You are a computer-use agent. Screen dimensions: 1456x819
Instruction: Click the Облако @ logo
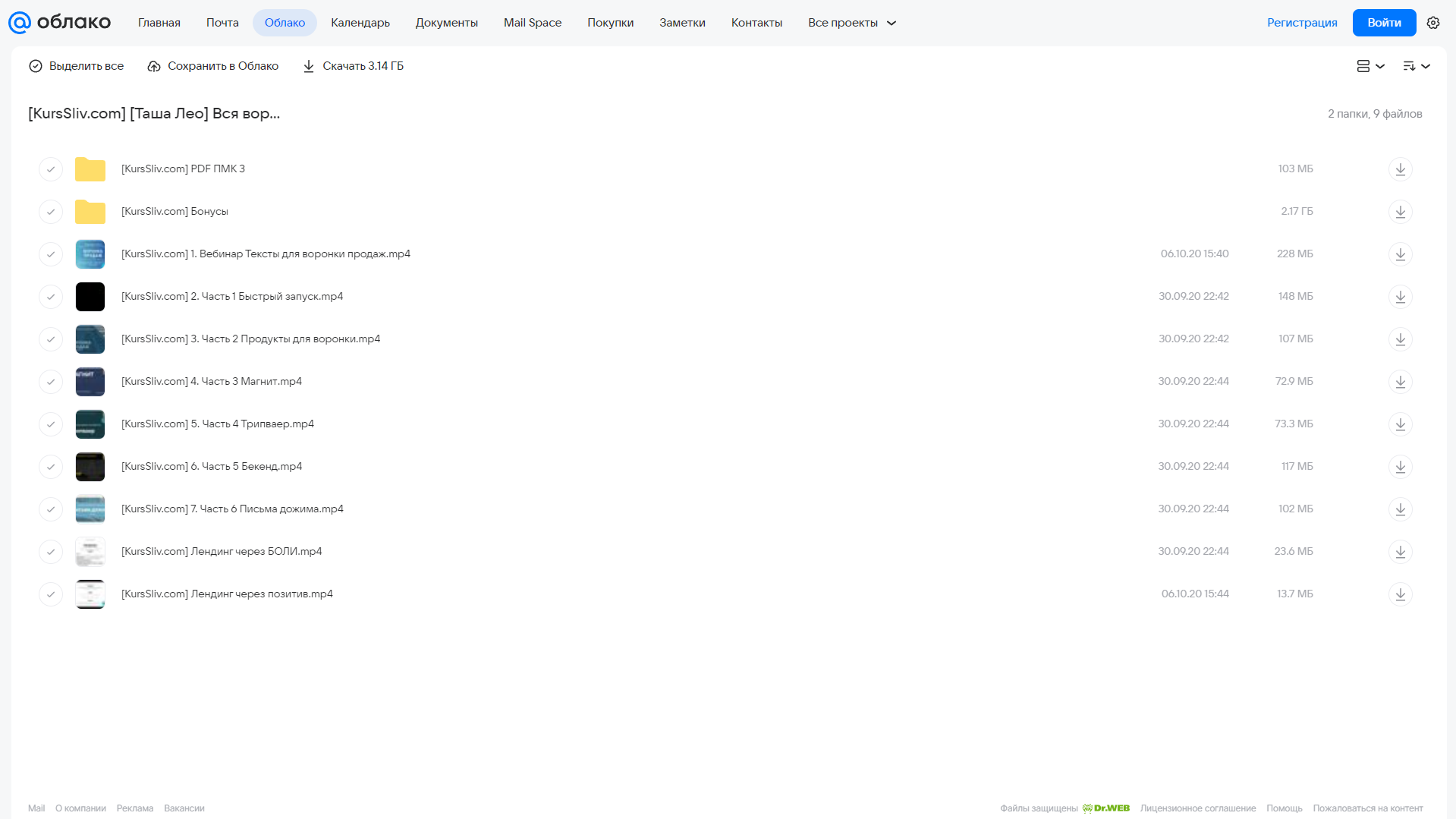[x=59, y=23]
